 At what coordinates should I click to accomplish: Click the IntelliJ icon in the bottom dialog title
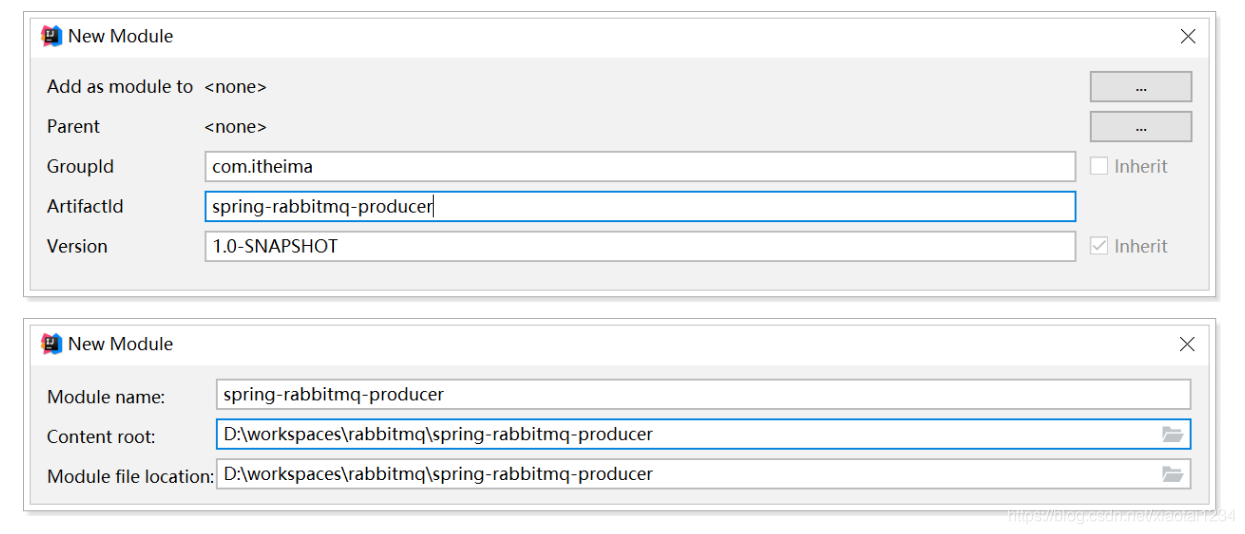[52, 344]
